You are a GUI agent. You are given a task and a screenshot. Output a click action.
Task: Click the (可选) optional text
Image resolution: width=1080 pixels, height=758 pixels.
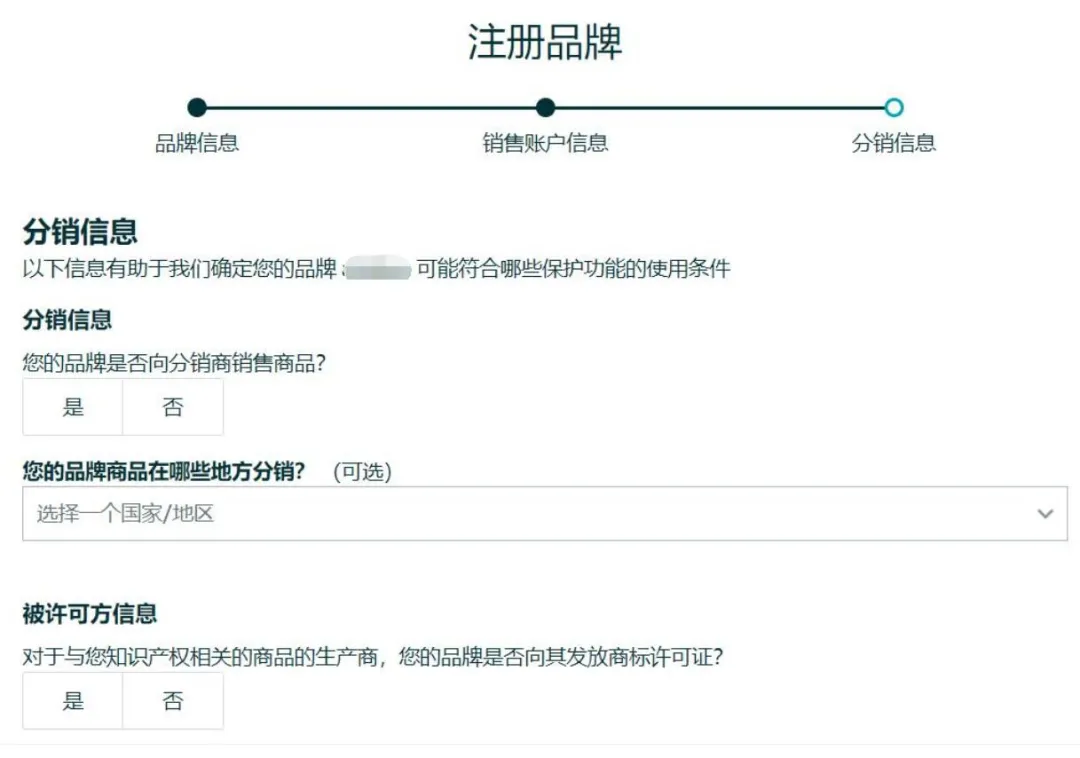(362, 472)
